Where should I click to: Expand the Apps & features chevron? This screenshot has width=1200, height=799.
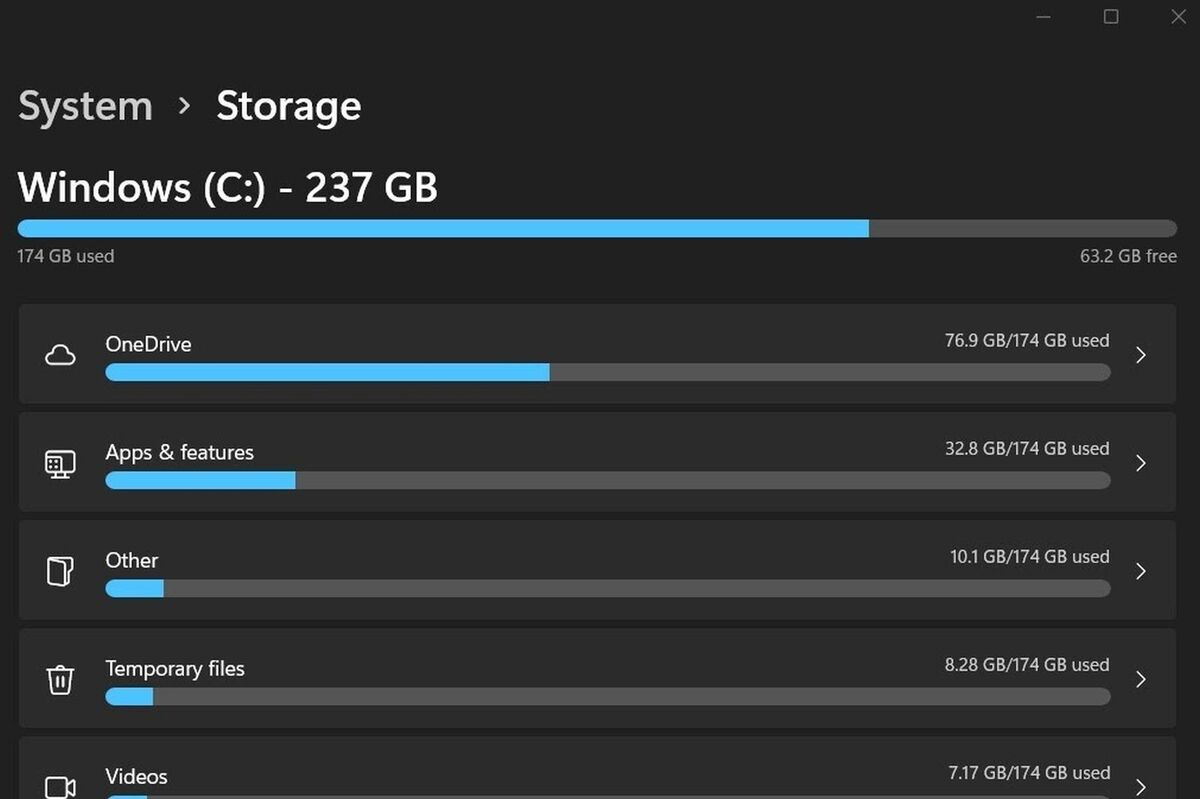(x=1141, y=463)
